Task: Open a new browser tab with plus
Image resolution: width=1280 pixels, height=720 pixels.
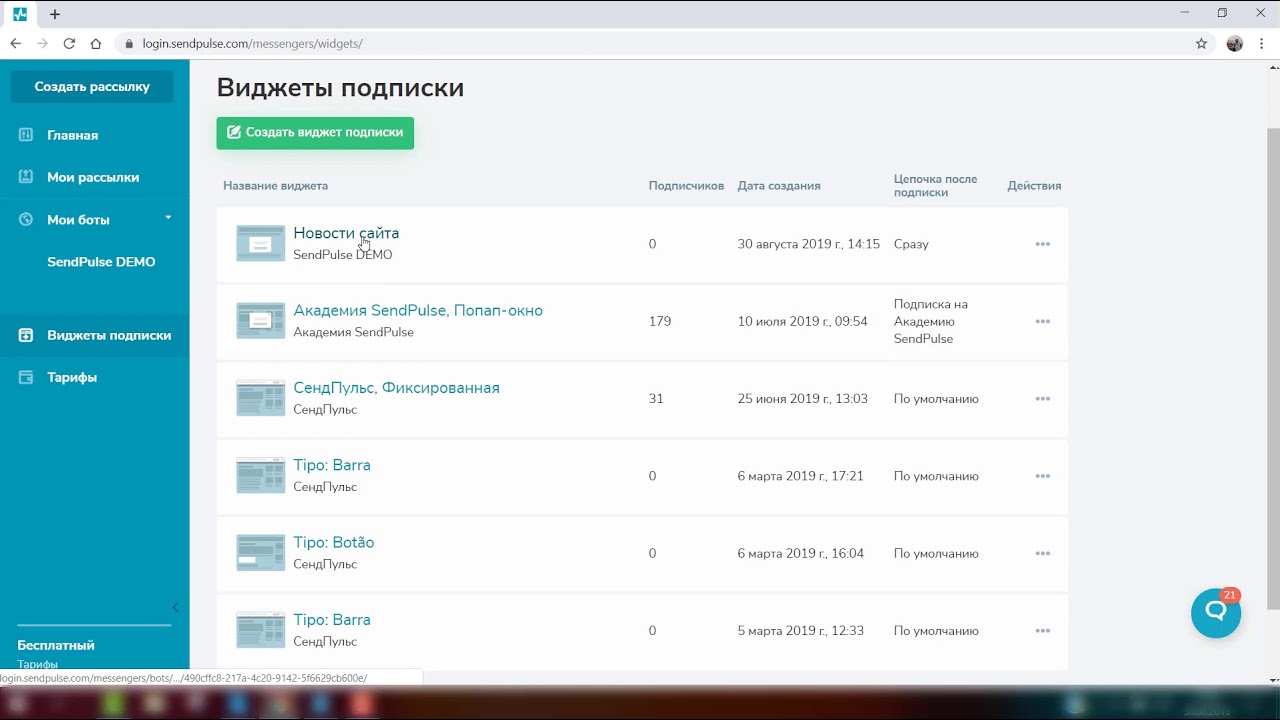Action: [x=55, y=14]
